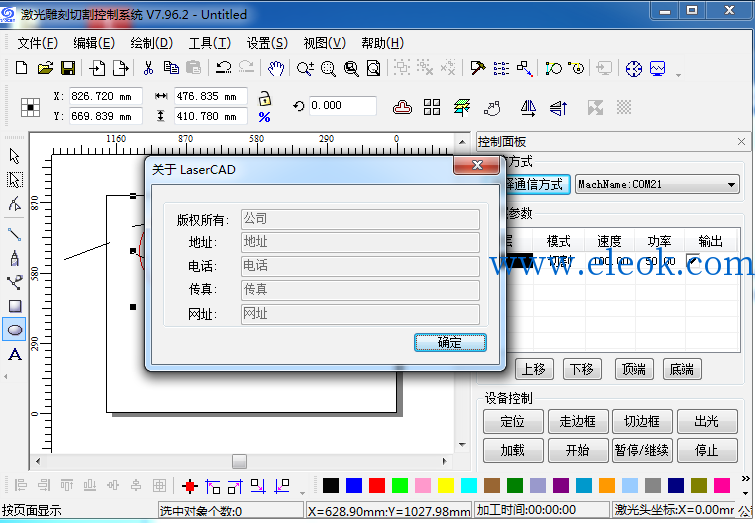
Task: Open the 视图(V) menu
Action: (x=325, y=43)
